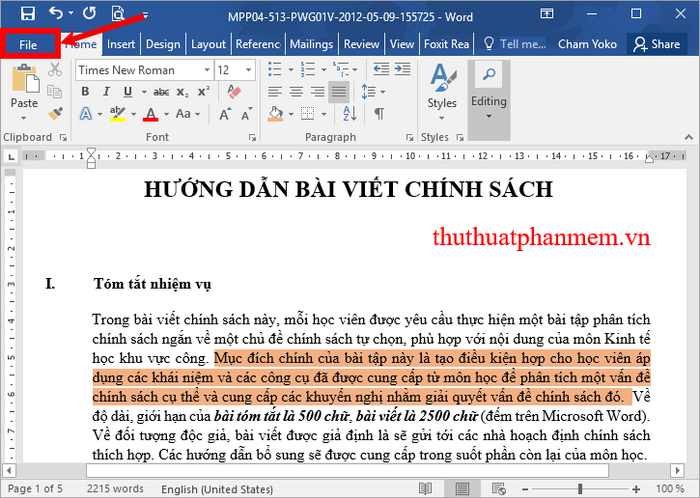This screenshot has height=498, width=700.
Task: Switch to Web Layout view in status bar
Action: tap(499, 489)
